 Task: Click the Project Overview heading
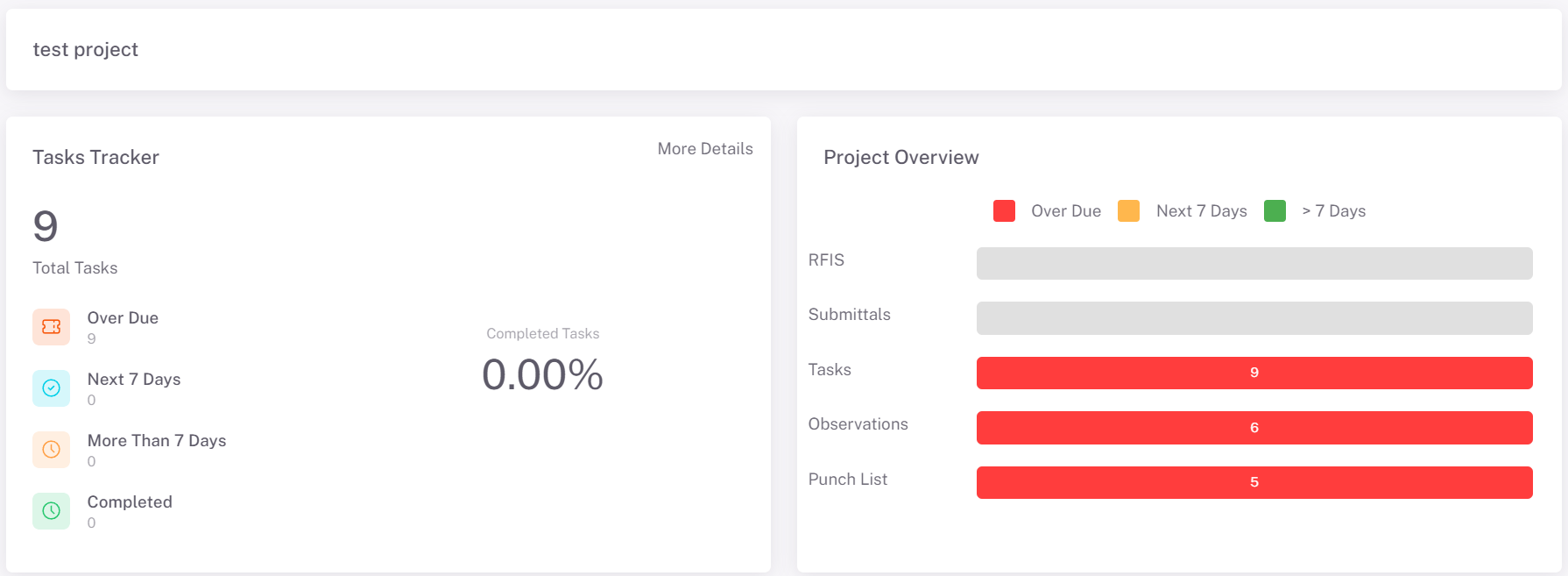pos(901,158)
